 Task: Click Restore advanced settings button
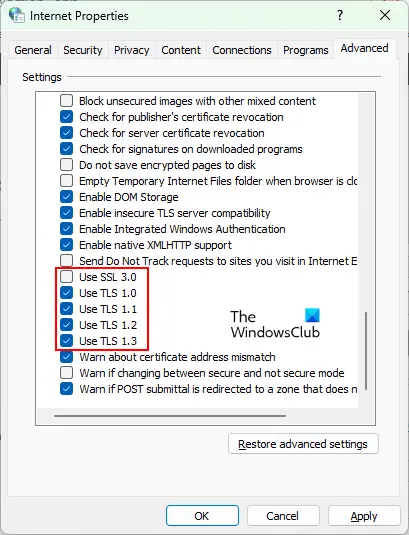[x=303, y=444]
